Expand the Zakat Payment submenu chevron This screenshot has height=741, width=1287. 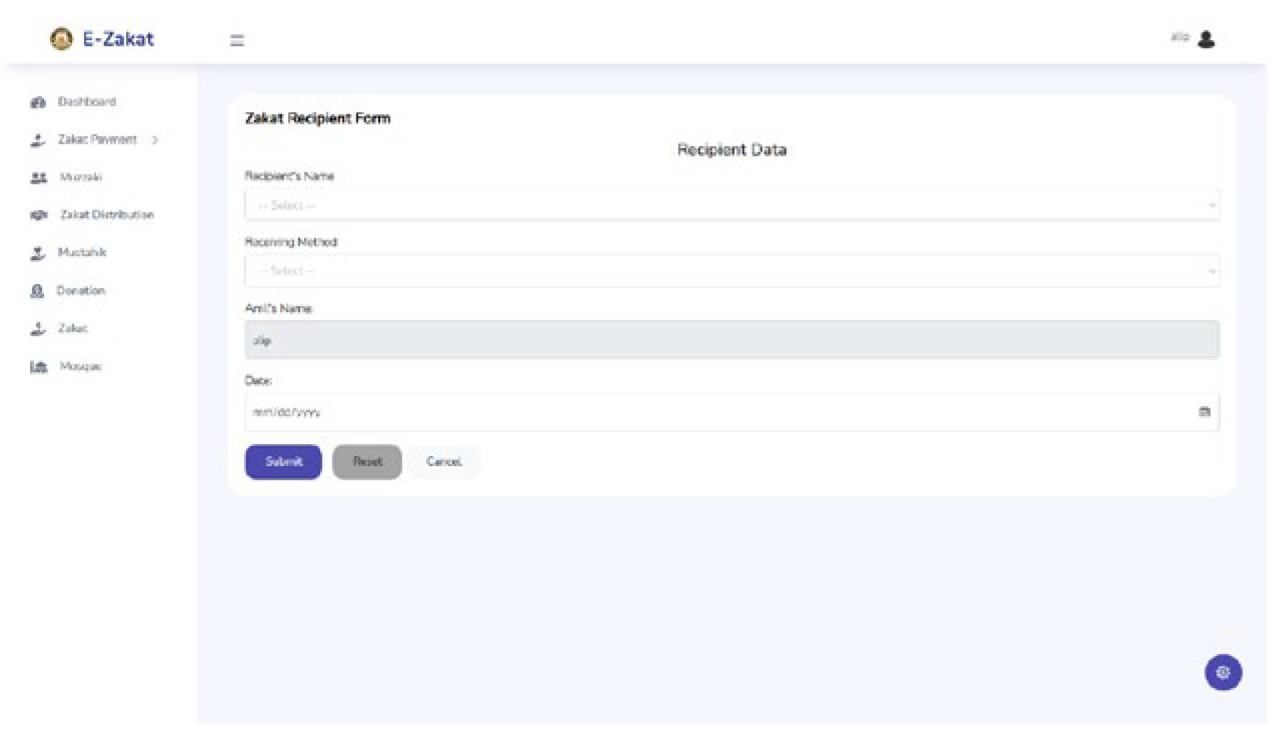(153, 140)
